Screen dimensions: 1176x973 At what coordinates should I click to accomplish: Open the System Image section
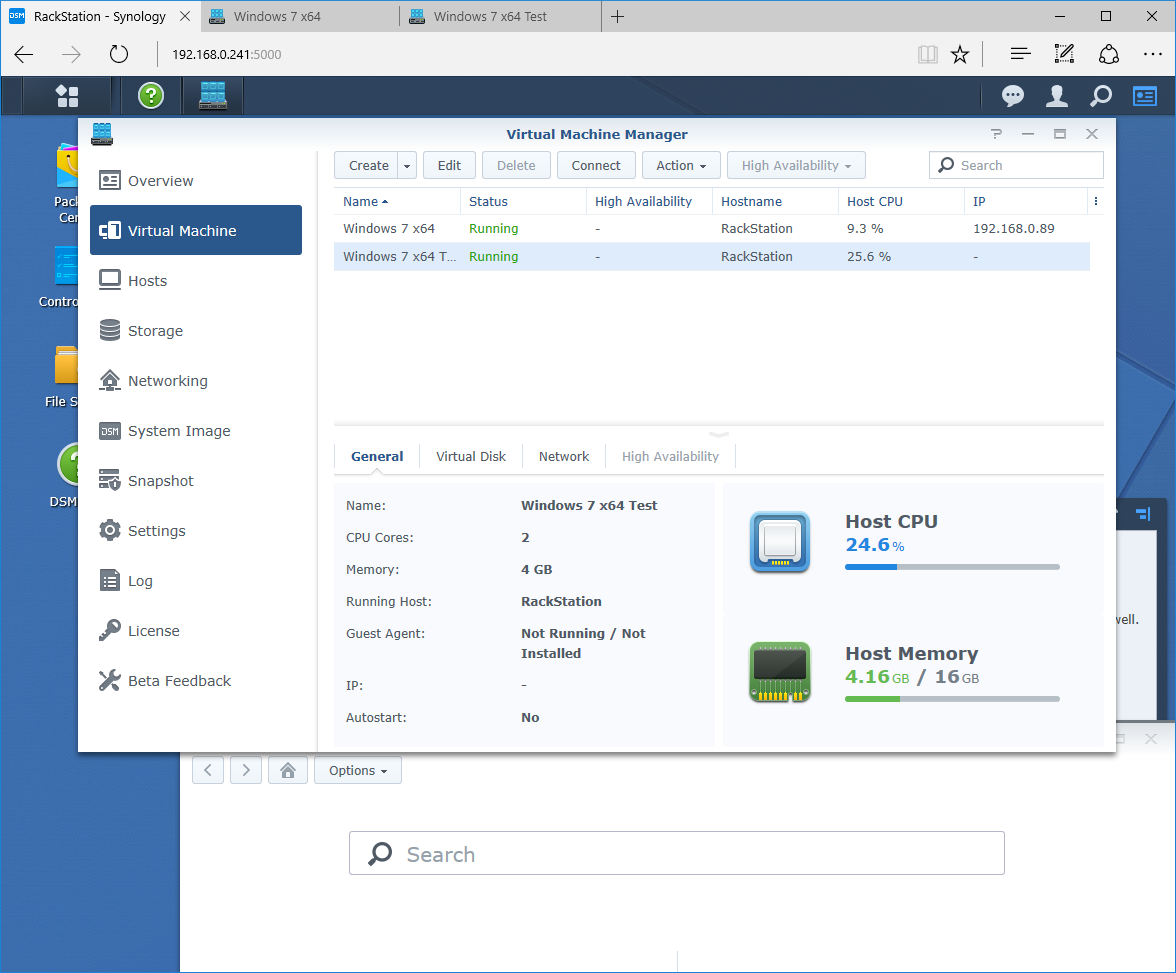click(x=196, y=431)
